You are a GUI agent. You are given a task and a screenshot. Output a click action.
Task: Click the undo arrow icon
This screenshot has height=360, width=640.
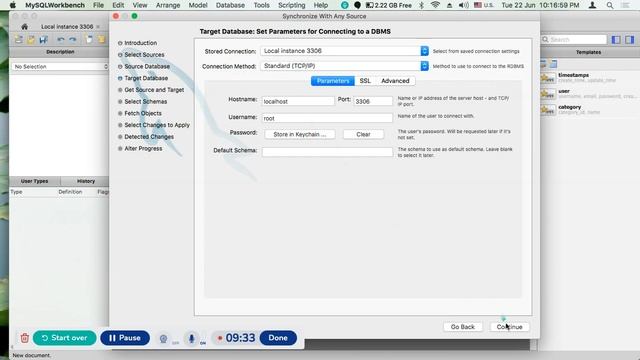[61, 39]
